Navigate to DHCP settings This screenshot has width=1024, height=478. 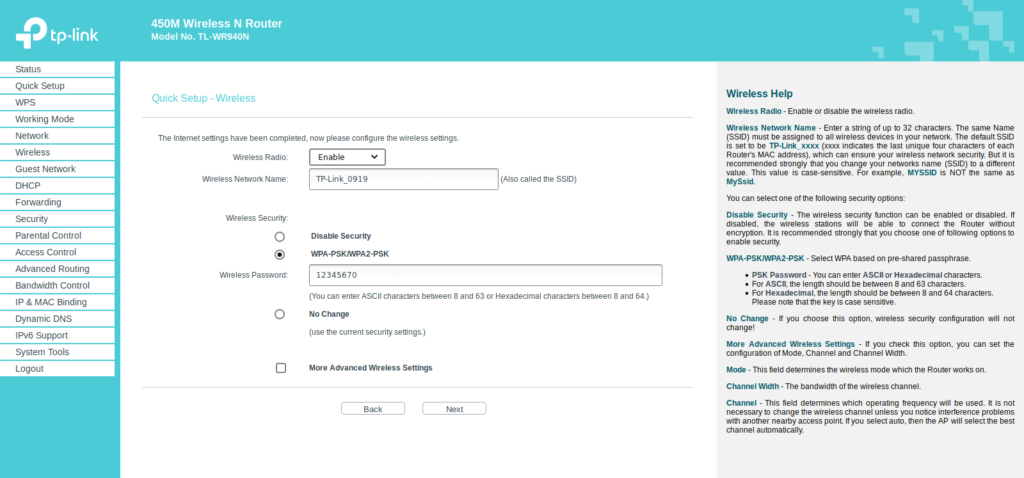click(x=28, y=185)
